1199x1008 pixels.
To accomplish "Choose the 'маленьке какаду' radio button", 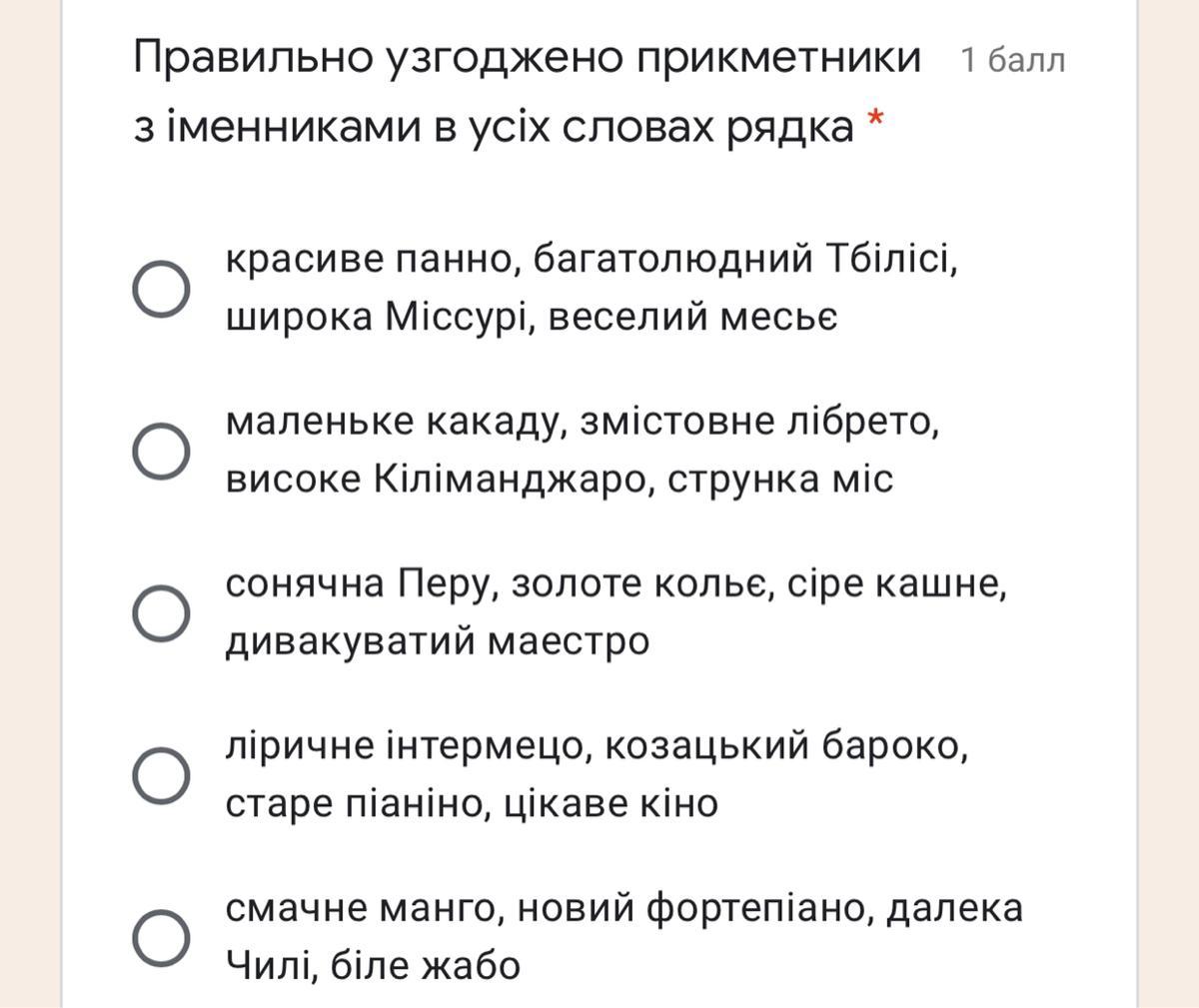I will [161, 451].
